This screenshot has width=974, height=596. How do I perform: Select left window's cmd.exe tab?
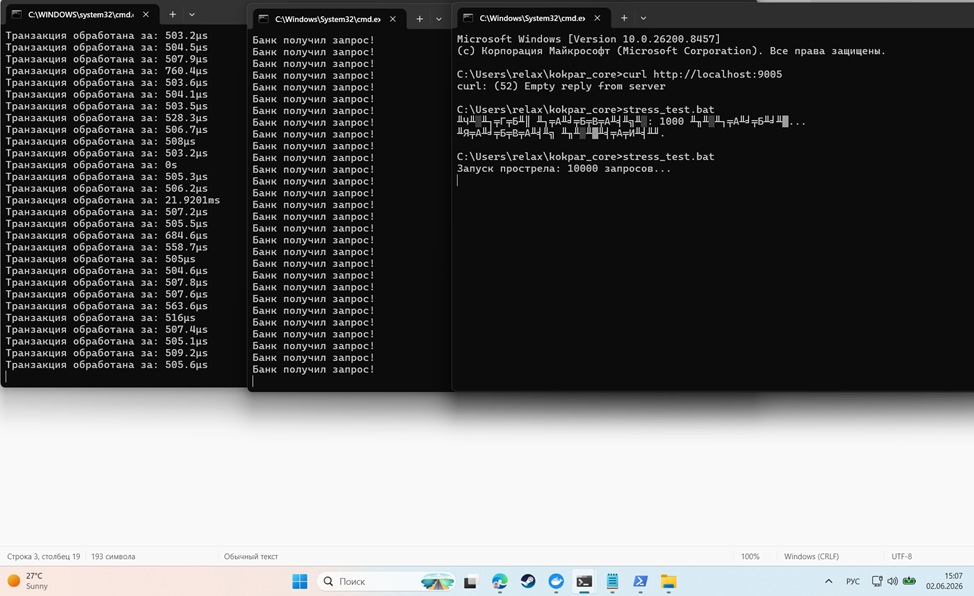tap(81, 14)
